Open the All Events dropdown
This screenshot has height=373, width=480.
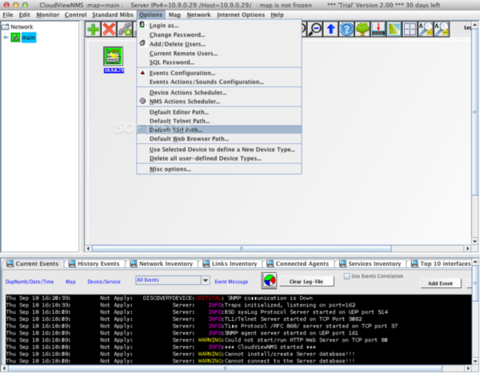click(173, 280)
